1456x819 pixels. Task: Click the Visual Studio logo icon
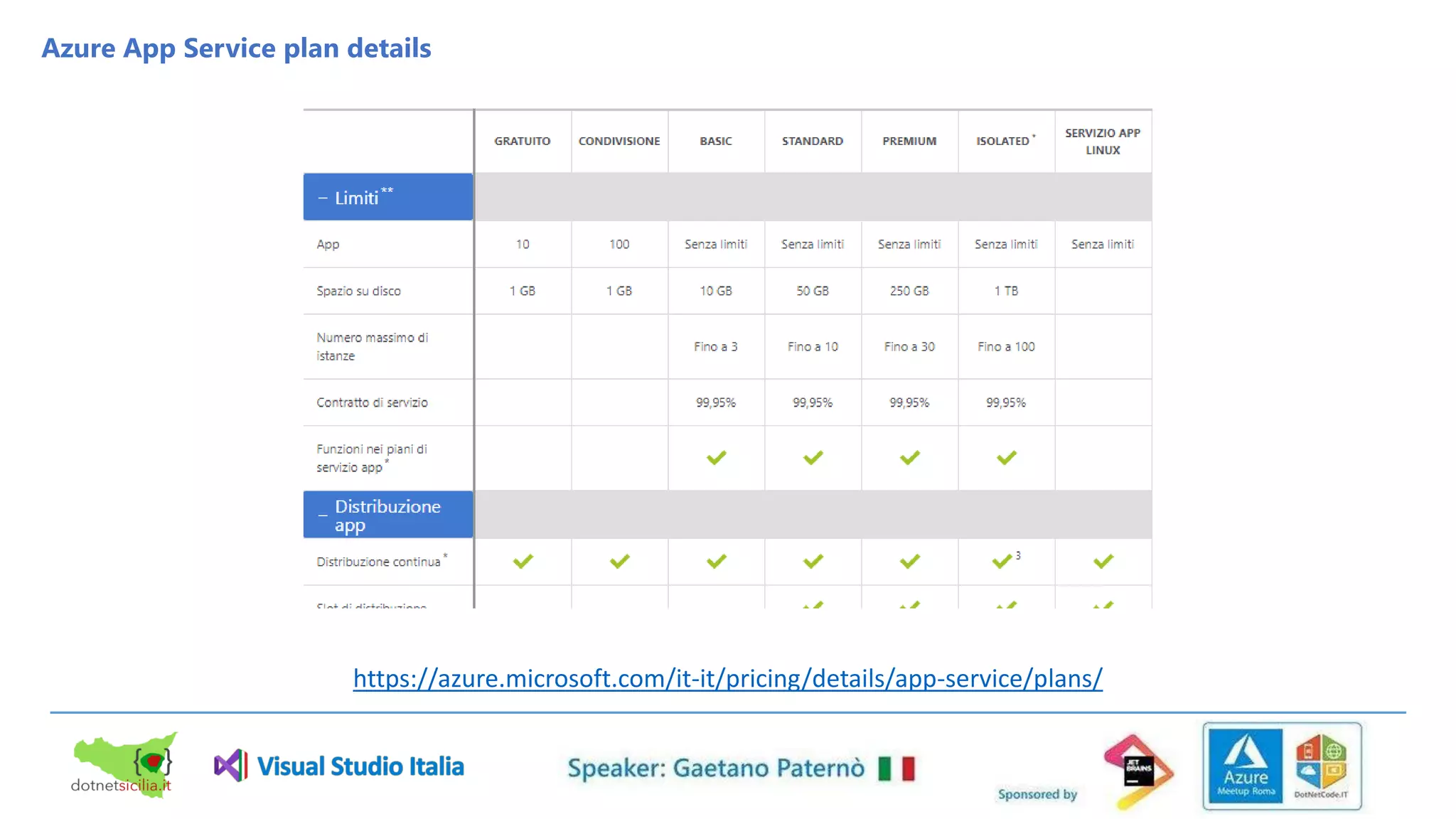[x=231, y=766]
